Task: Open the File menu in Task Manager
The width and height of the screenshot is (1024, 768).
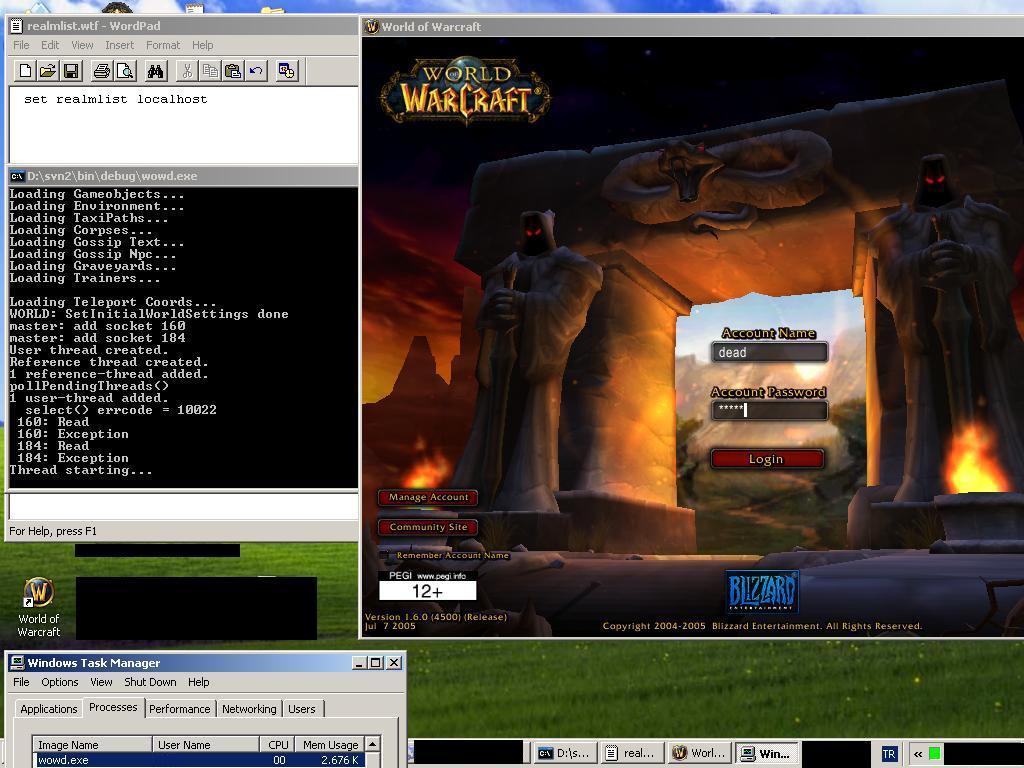Action: click(x=22, y=682)
